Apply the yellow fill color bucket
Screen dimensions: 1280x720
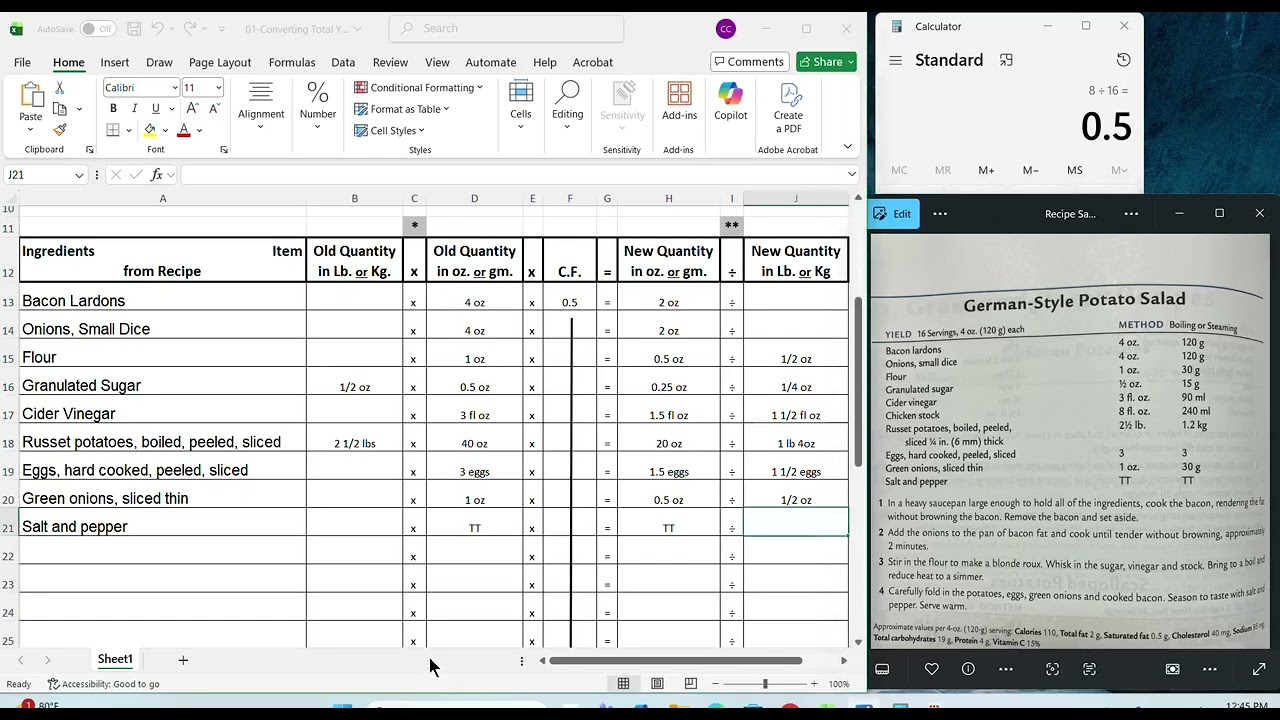click(150, 130)
